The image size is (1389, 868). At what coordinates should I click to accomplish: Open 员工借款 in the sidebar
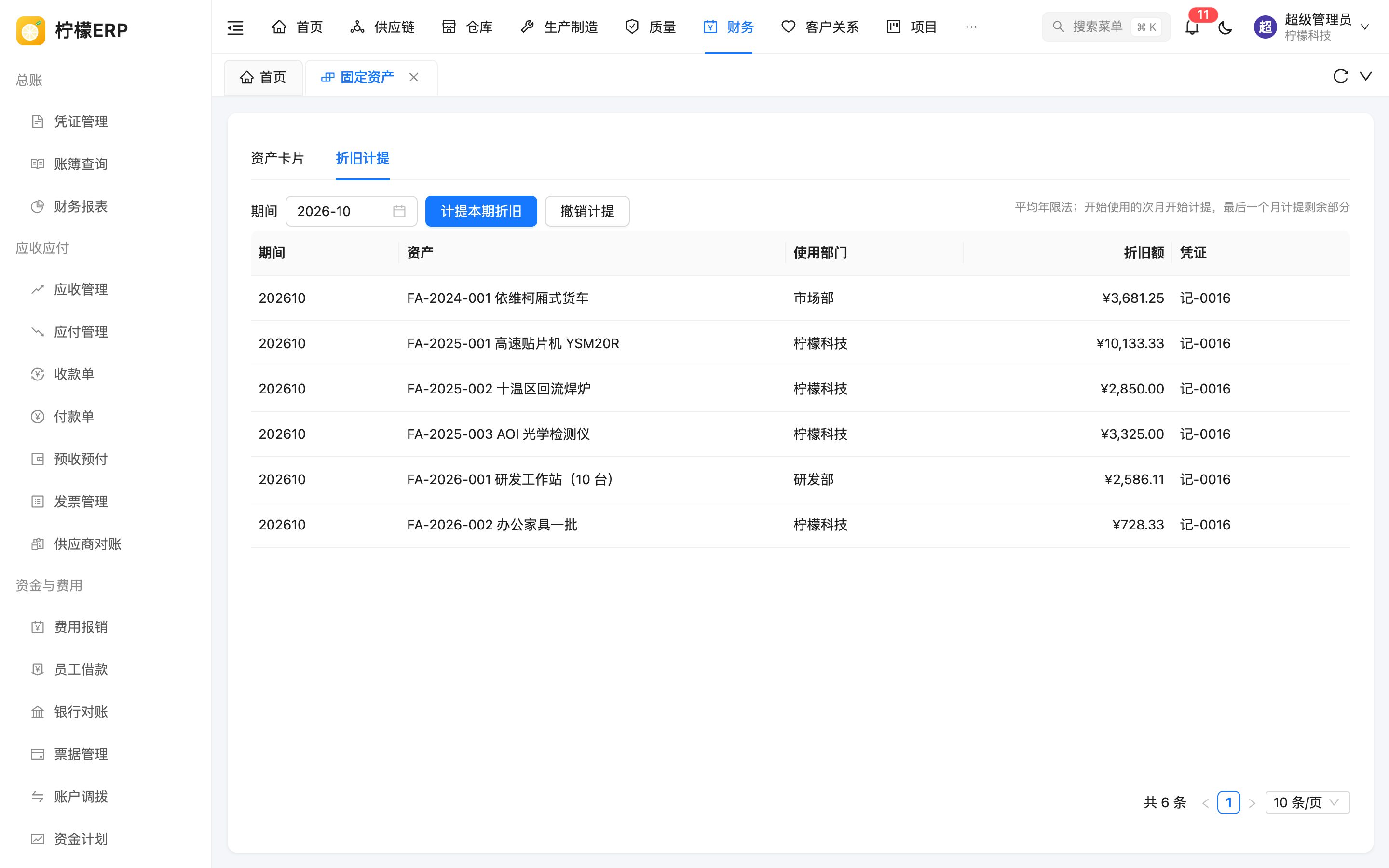(x=81, y=669)
